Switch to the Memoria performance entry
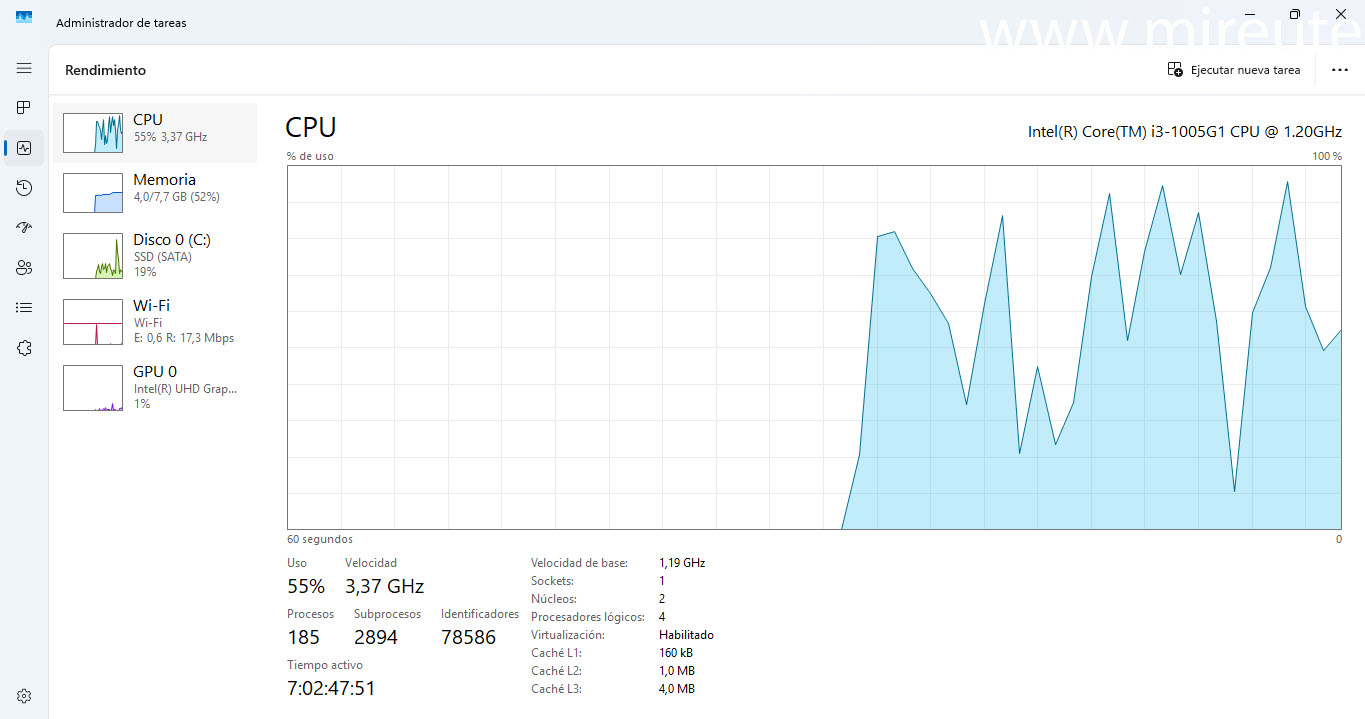The height and width of the screenshot is (719, 1365). (x=155, y=192)
